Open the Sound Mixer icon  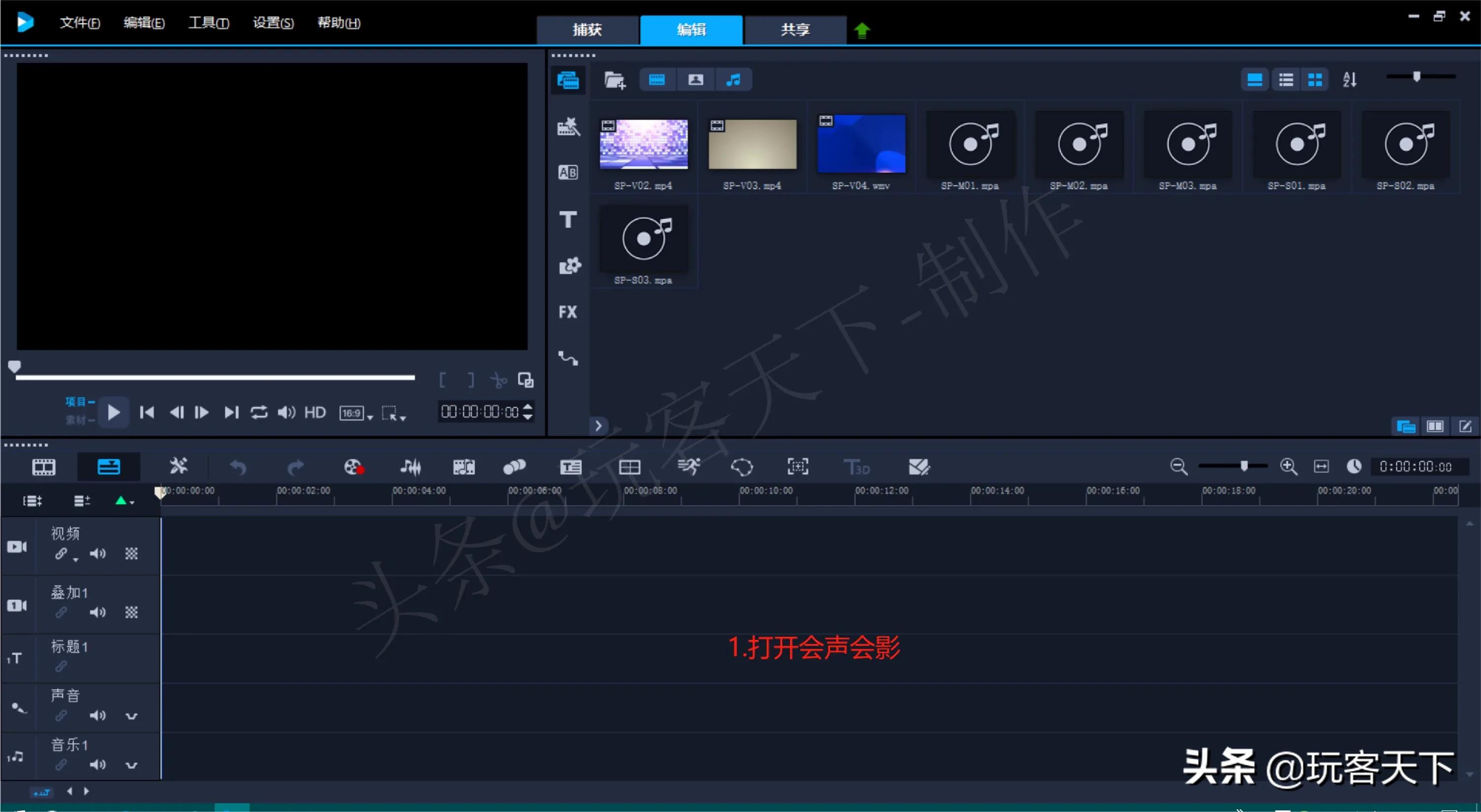click(x=411, y=467)
